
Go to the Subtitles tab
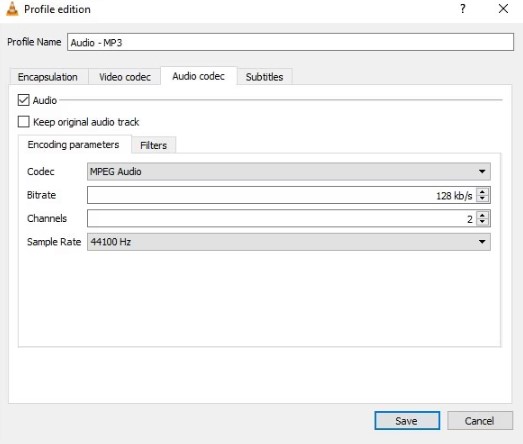pos(265,77)
